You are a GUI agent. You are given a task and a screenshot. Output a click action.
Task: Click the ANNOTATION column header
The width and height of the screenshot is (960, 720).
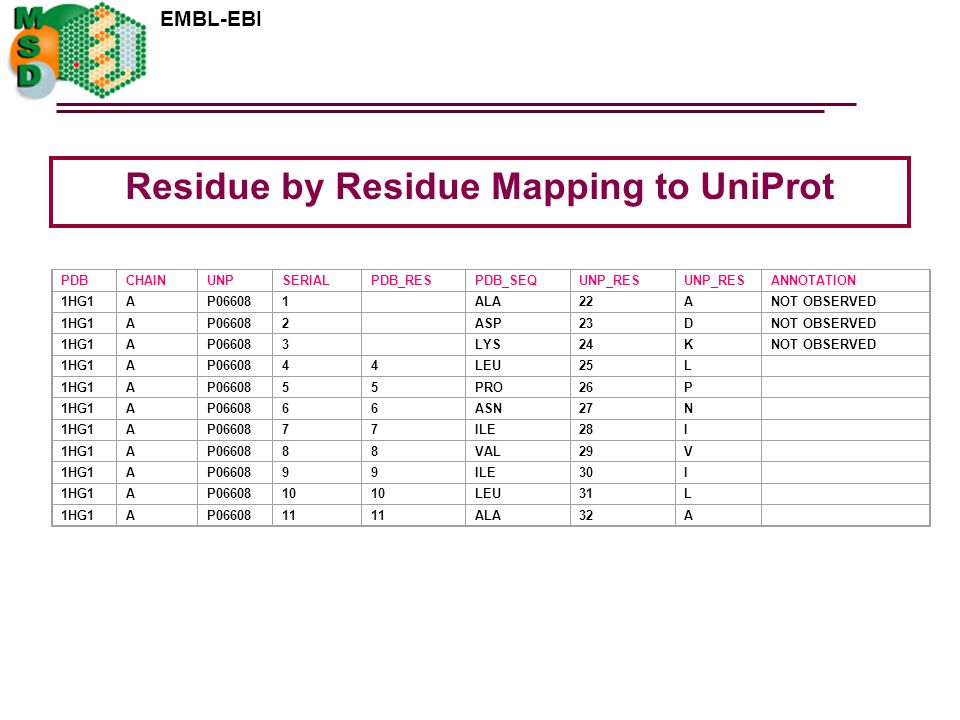[x=813, y=280]
